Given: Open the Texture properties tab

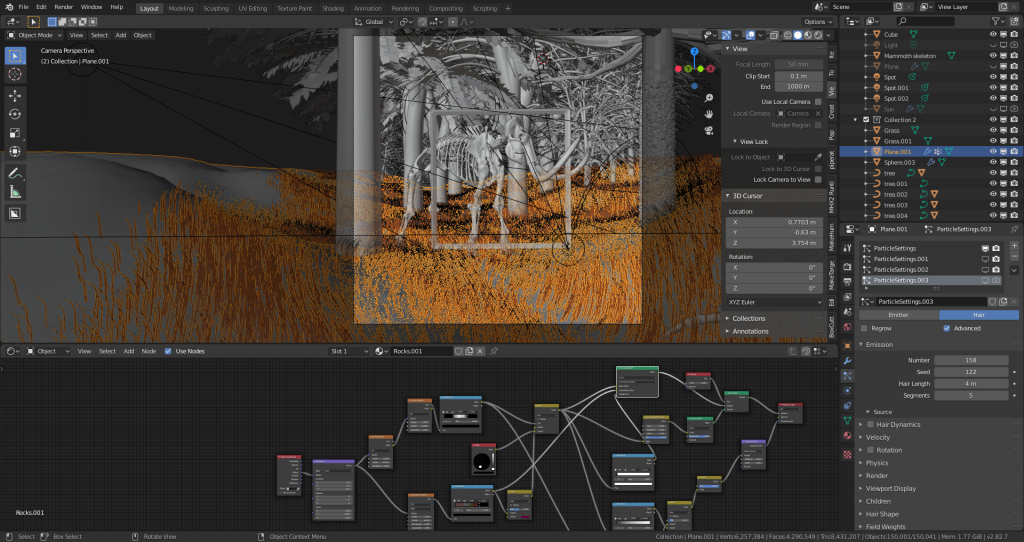Looking at the screenshot, I should 847,454.
